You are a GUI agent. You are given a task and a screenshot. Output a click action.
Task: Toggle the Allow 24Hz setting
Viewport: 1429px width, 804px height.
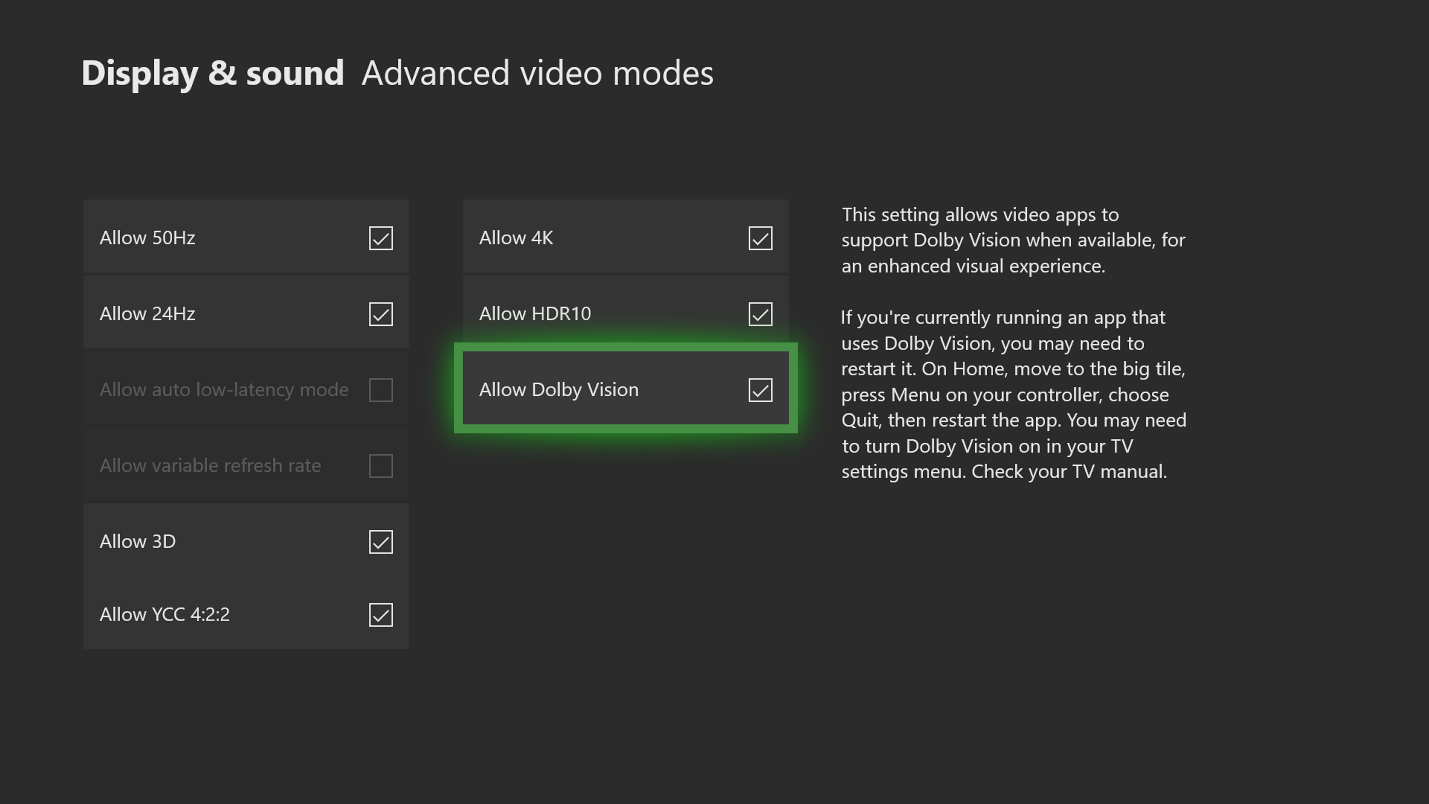tap(380, 313)
